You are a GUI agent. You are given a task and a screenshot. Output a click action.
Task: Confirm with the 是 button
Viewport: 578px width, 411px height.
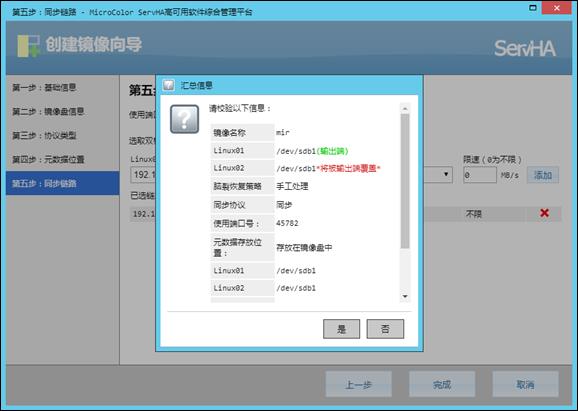(341, 328)
